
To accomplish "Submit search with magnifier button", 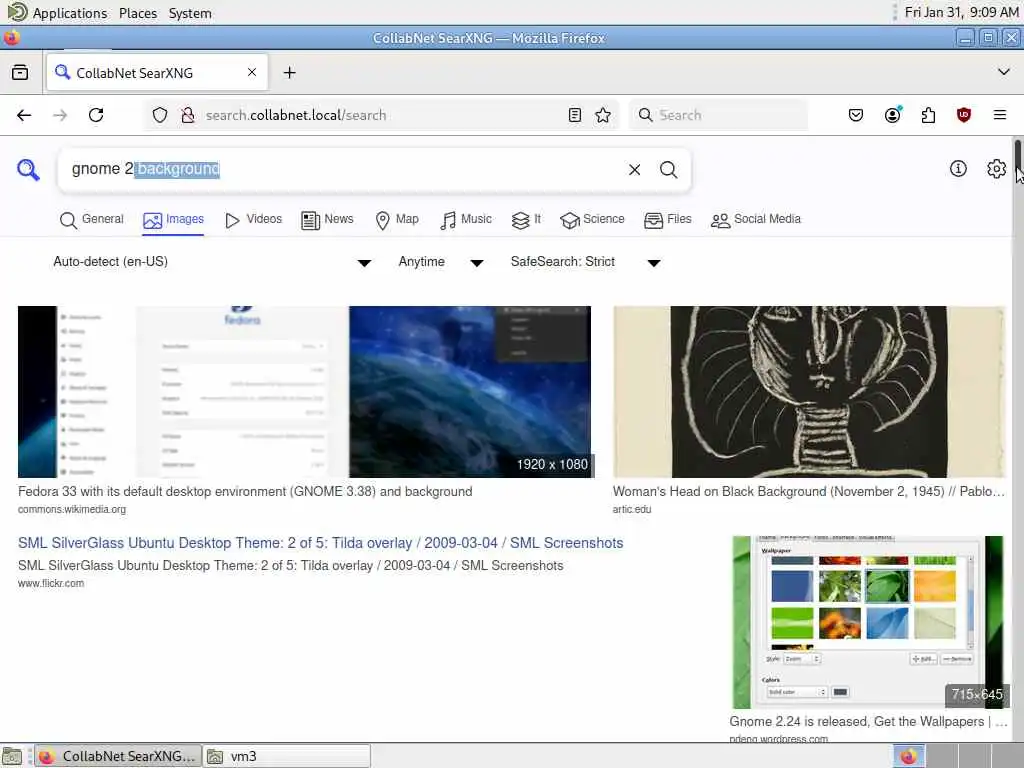I will pyautogui.click(x=668, y=170).
